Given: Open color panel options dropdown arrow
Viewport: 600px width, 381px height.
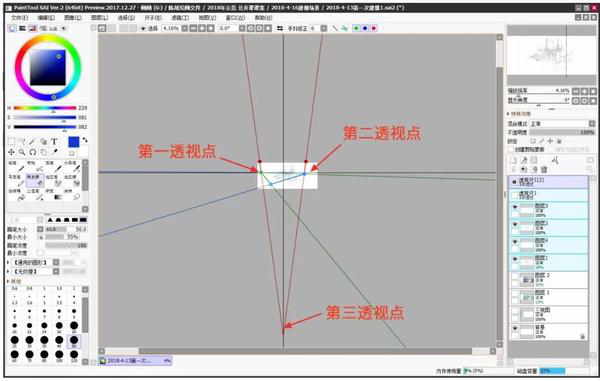Looking at the screenshot, I should (x=64, y=28).
